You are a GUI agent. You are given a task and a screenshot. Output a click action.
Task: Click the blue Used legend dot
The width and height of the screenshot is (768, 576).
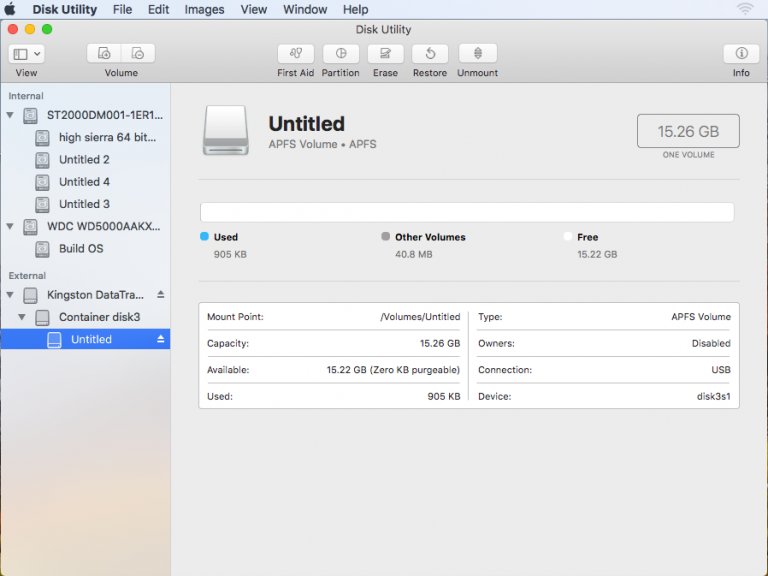point(205,237)
